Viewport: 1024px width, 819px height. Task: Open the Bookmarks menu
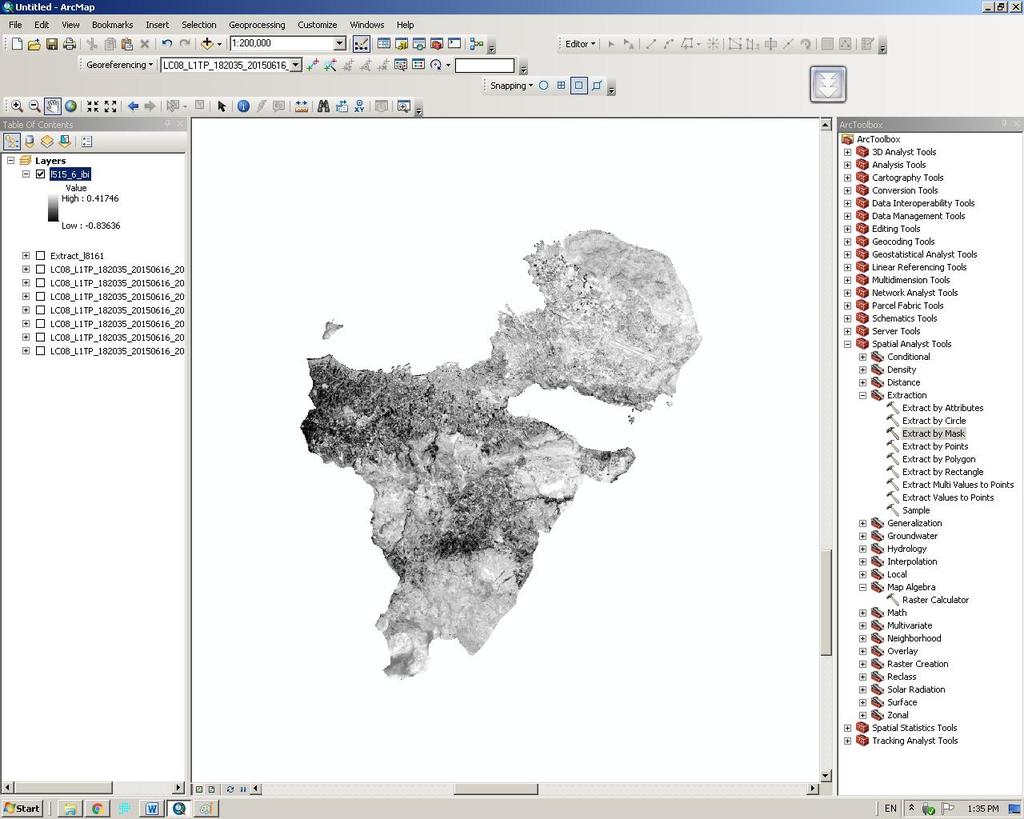tap(112, 25)
